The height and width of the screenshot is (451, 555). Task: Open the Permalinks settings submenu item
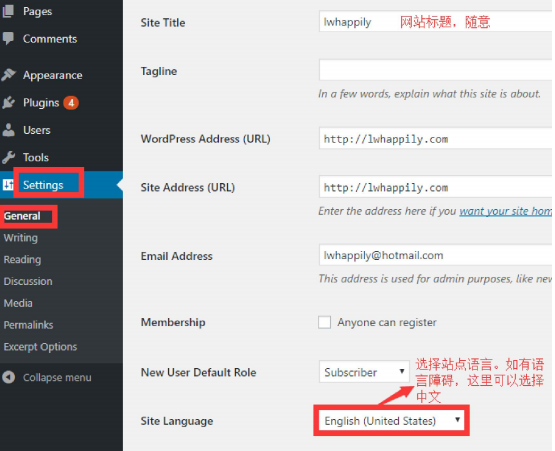[28, 325]
